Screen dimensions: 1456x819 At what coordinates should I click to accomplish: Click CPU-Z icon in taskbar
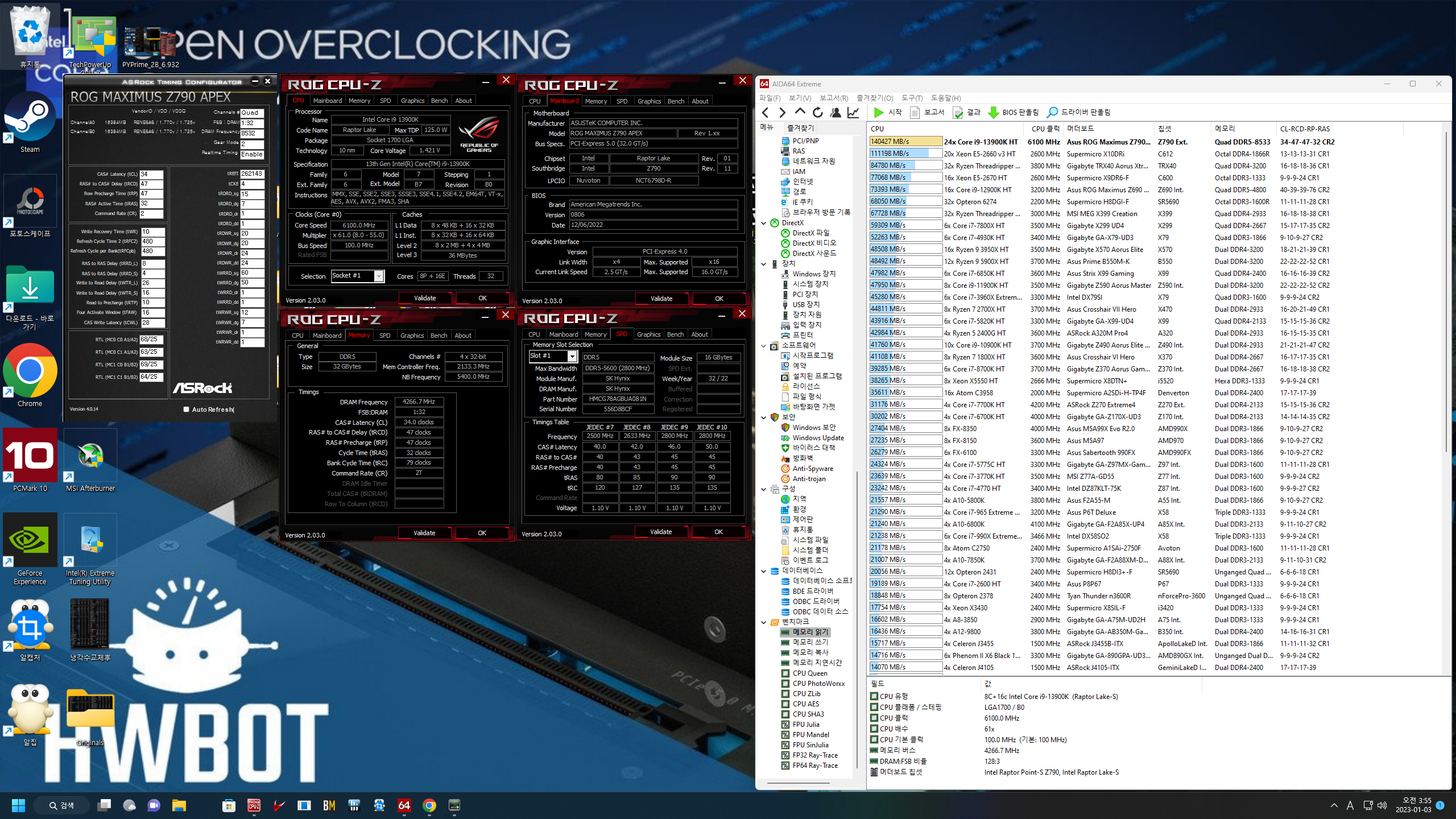254,805
